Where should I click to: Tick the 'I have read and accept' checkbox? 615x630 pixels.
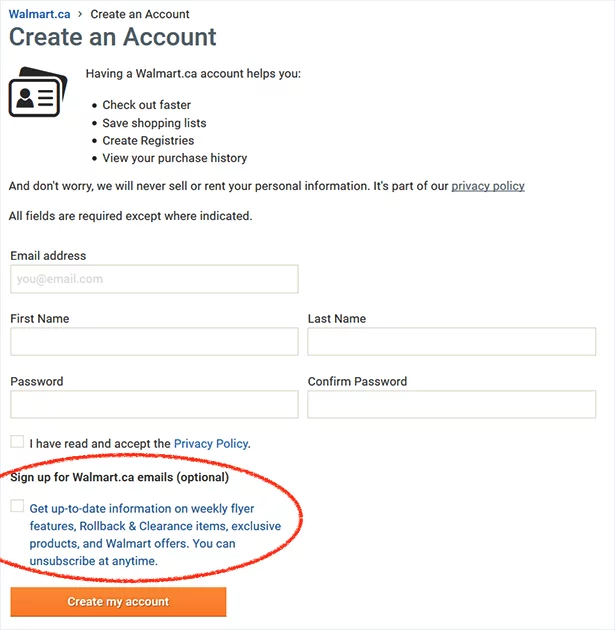click(17, 442)
